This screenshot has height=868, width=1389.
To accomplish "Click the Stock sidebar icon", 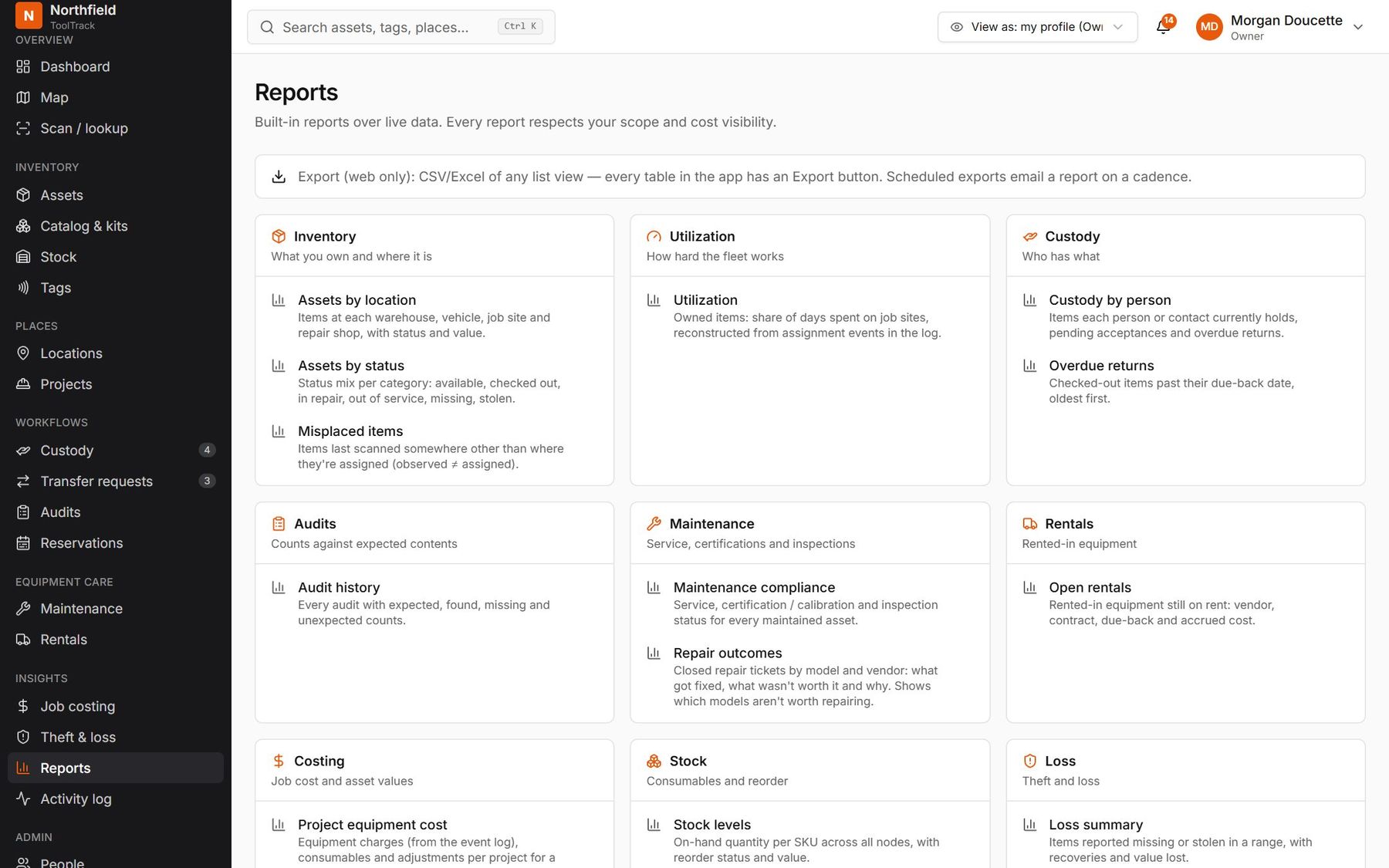I will (x=23, y=257).
